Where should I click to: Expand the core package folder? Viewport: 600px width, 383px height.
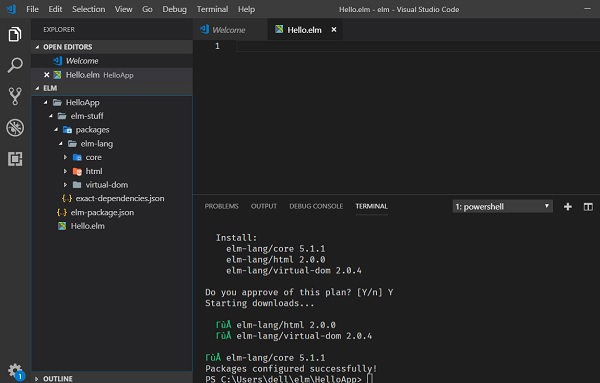65,157
